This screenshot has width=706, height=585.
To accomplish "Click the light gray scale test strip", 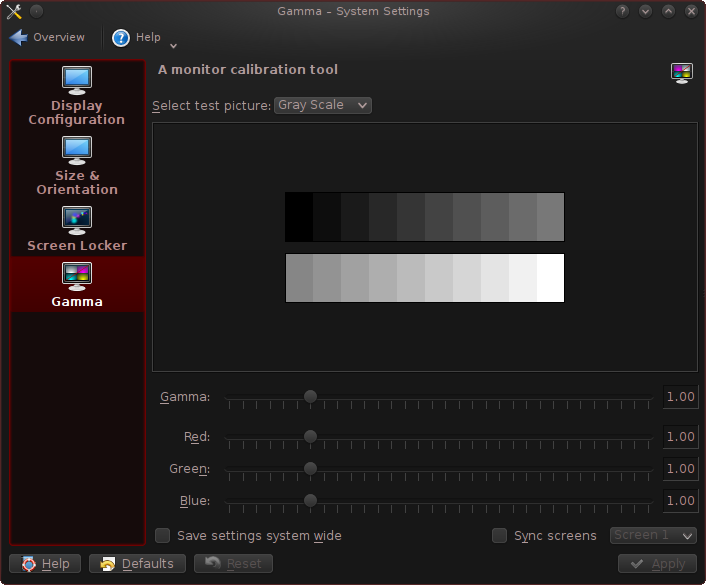I will [425, 278].
